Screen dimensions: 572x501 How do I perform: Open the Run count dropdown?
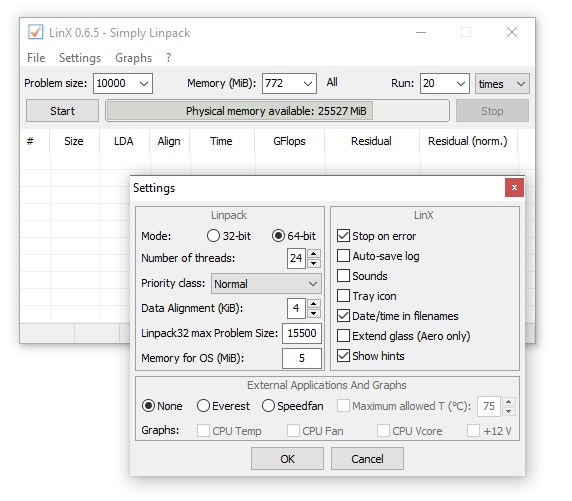[x=461, y=84]
